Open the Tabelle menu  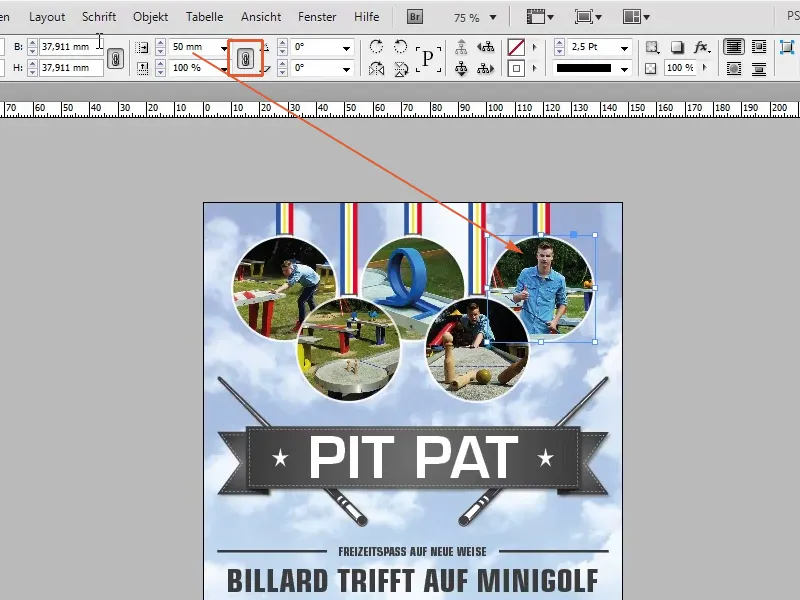[x=205, y=17]
